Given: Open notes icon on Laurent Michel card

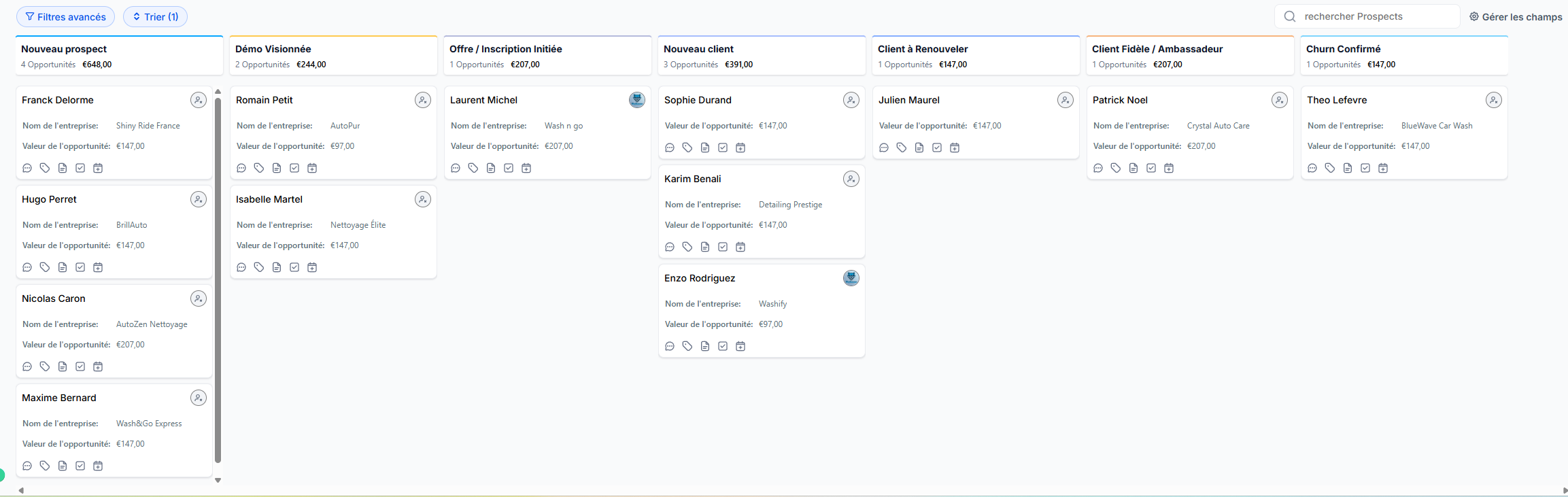Looking at the screenshot, I should click(x=491, y=168).
